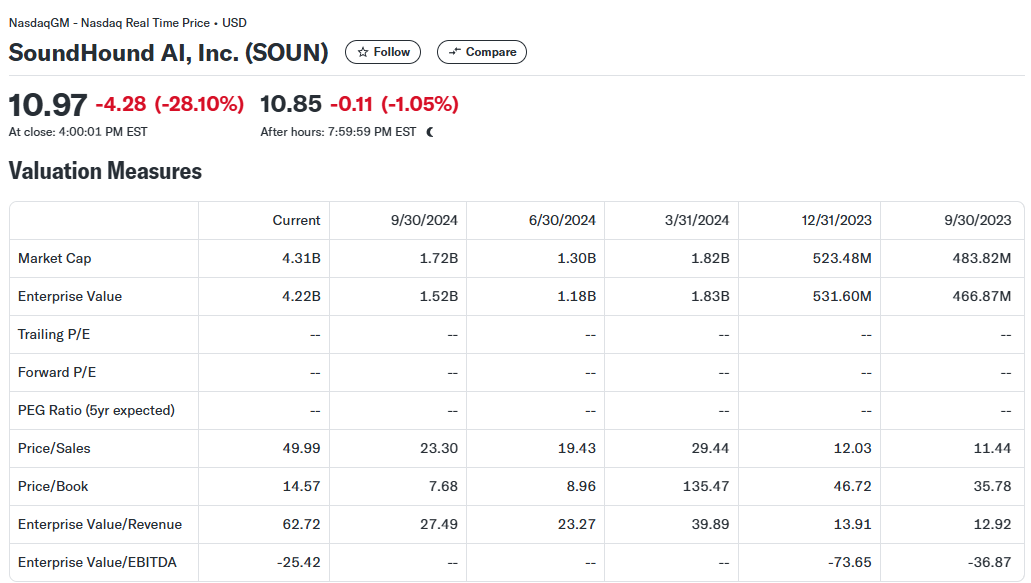Viewport: 1031px width, 583px height.
Task: Select the Current column header
Action: pyautogui.click(x=297, y=220)
